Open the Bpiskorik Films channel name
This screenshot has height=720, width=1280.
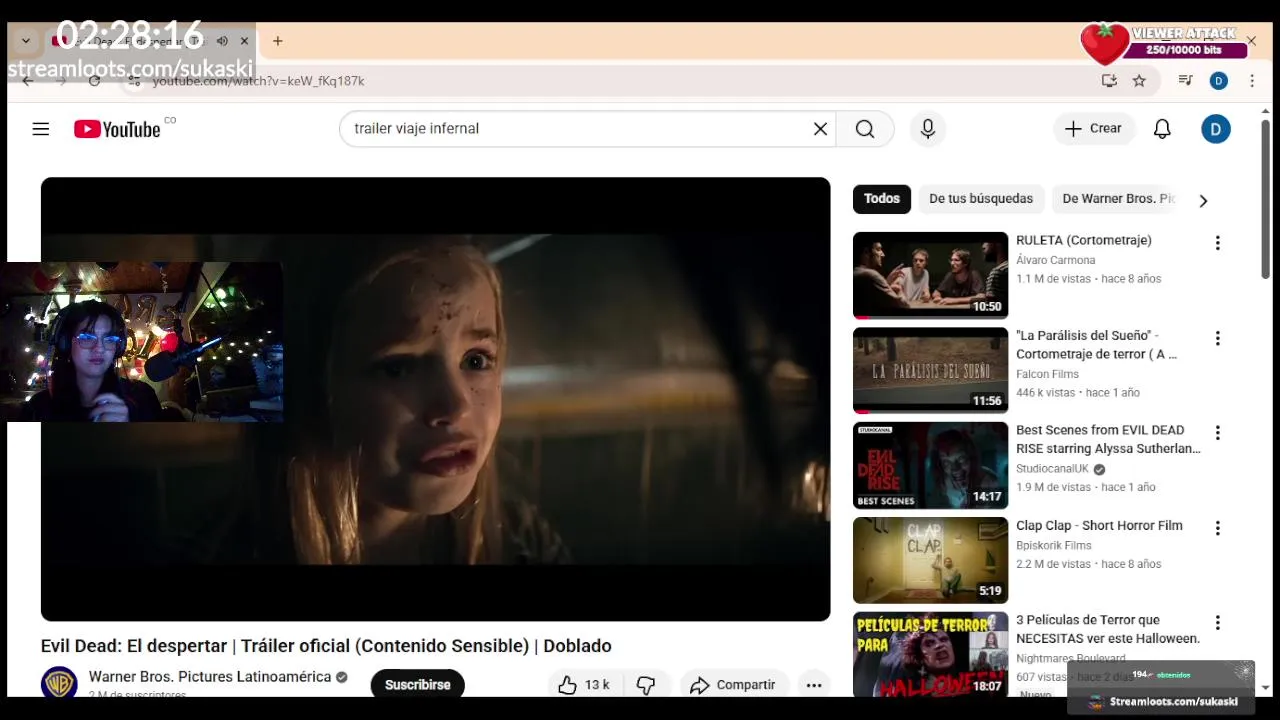[x=1053, y=545]
